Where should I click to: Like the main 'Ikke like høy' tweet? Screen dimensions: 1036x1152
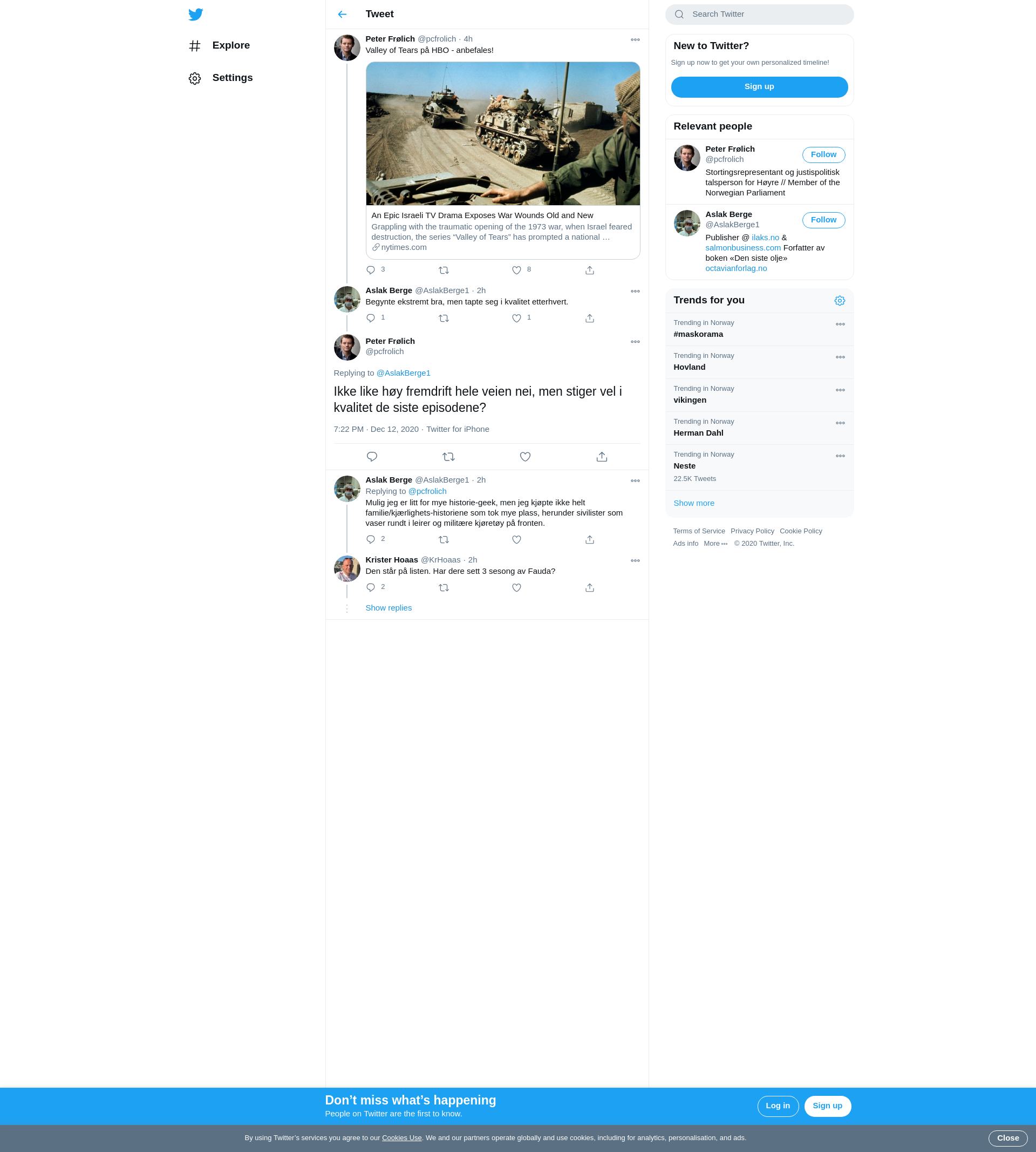525,457
